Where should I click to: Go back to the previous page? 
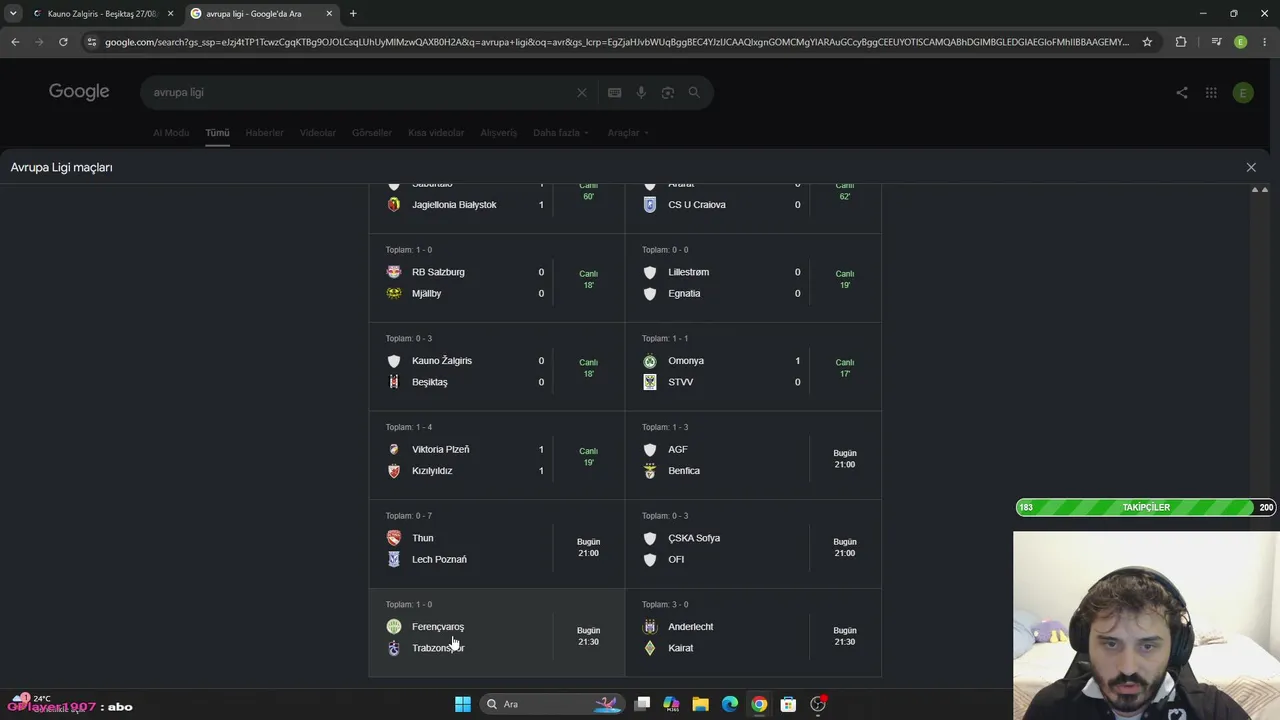15,42
